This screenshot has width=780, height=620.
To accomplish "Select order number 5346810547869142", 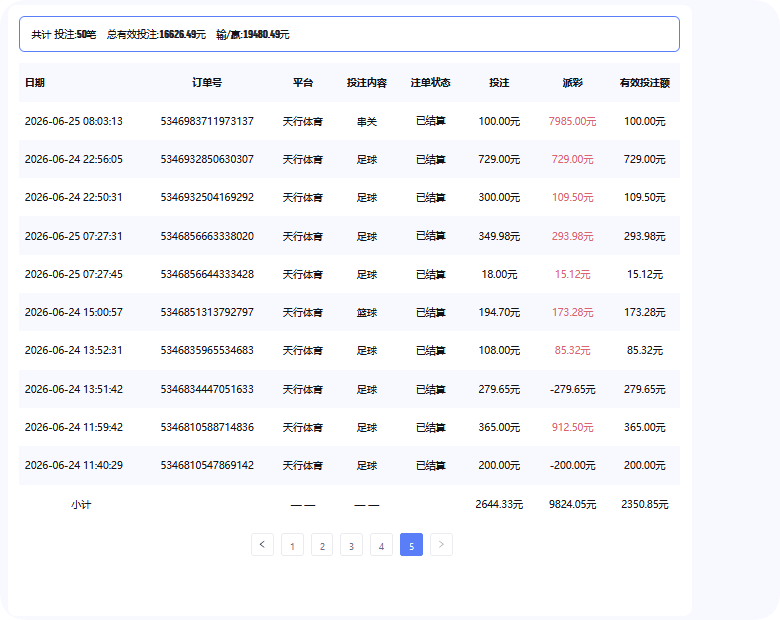I will point(207,465).
